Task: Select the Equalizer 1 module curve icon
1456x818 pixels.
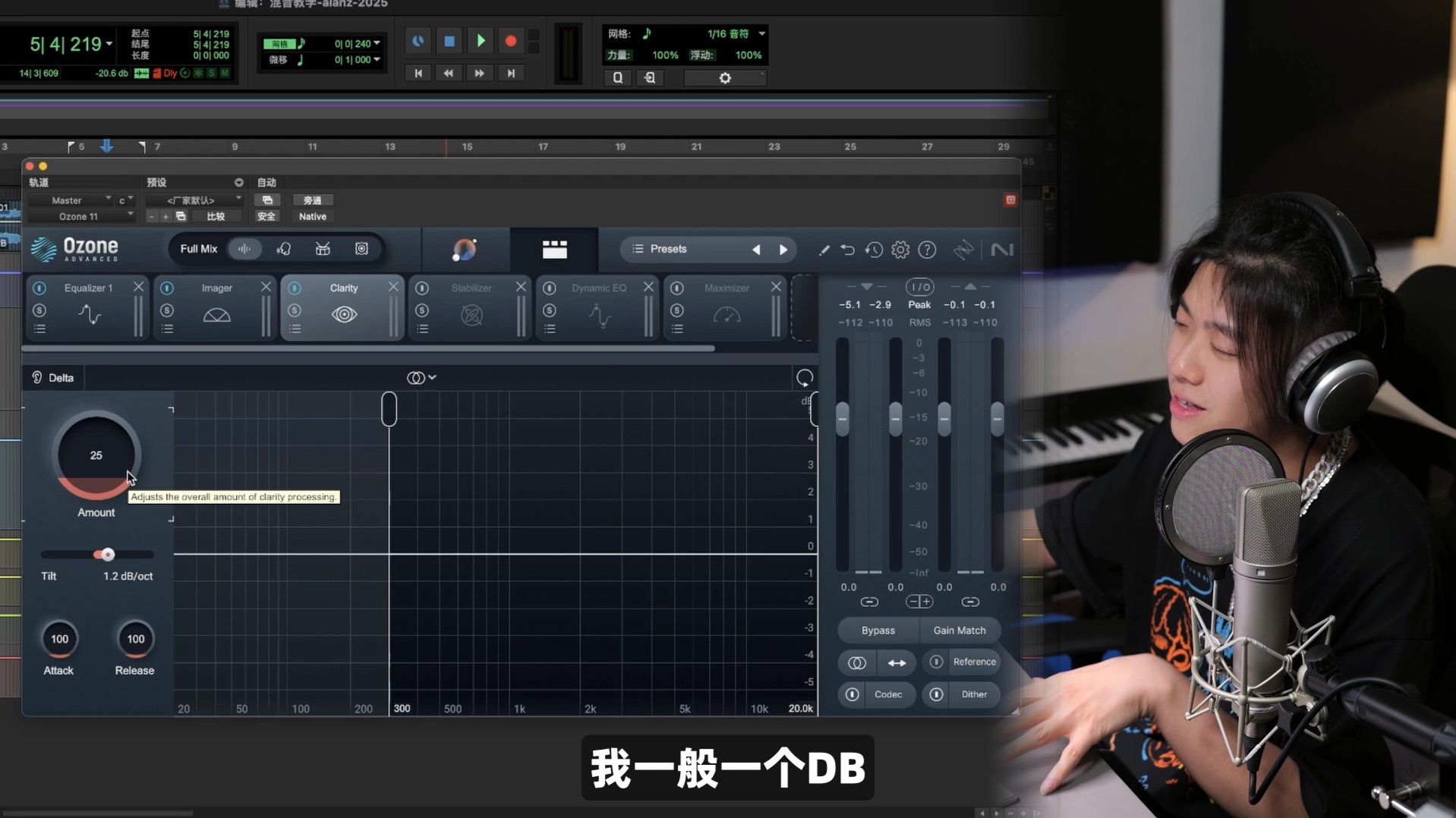Action: [x=90, y=314]
